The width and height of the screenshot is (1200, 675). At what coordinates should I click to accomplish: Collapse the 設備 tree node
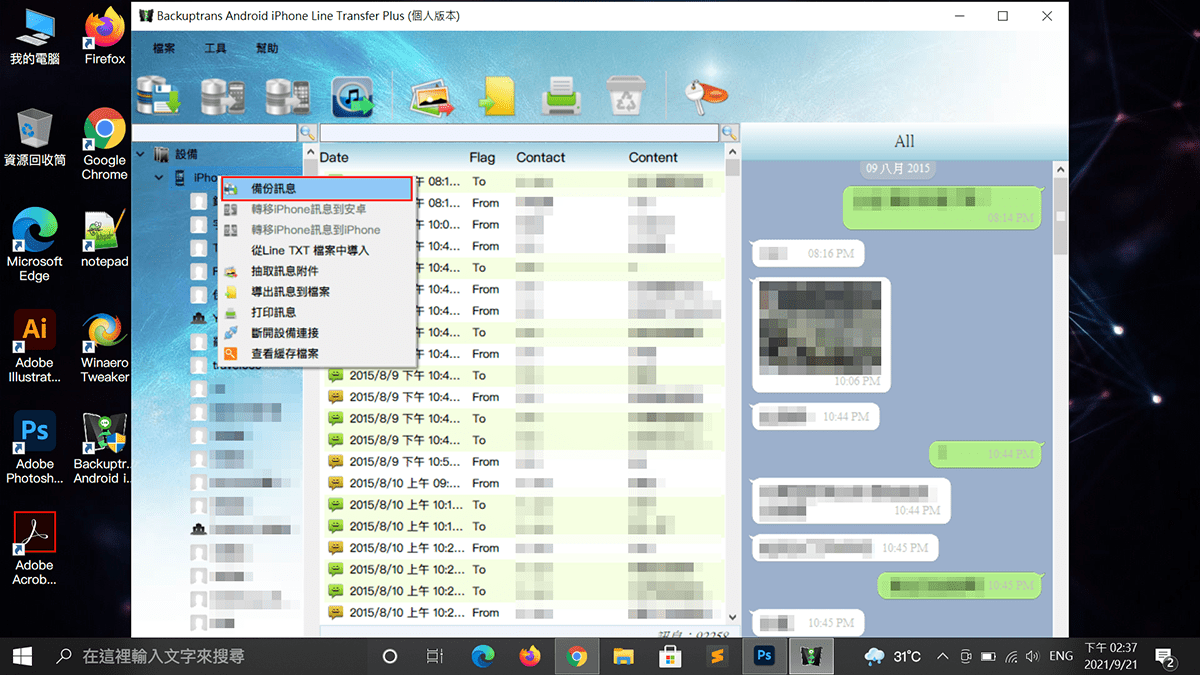(x=141, y=155)
